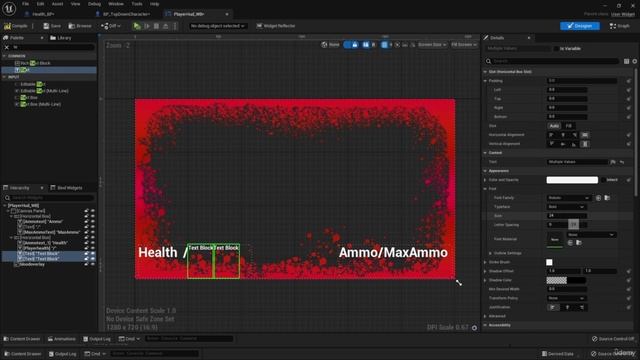Toggle visibility eye for MaxAmmoText row
Screen dimensions: 640x360
click(x=93, y=232)
